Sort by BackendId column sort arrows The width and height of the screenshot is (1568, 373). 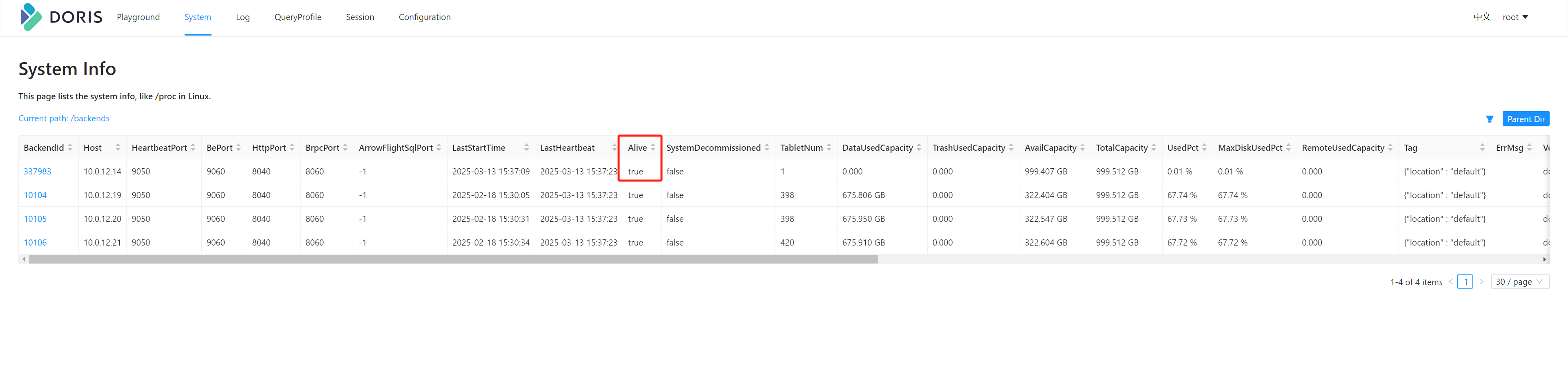(70, 147)
